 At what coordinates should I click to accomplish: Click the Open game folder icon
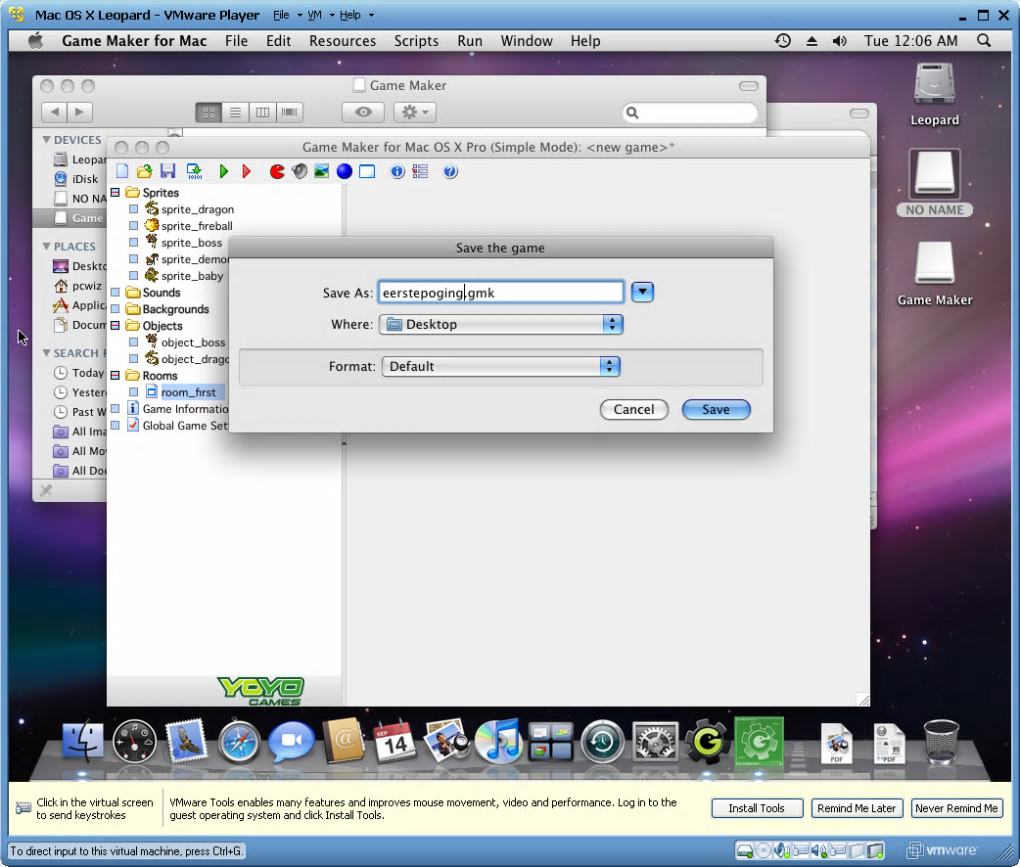144,171
